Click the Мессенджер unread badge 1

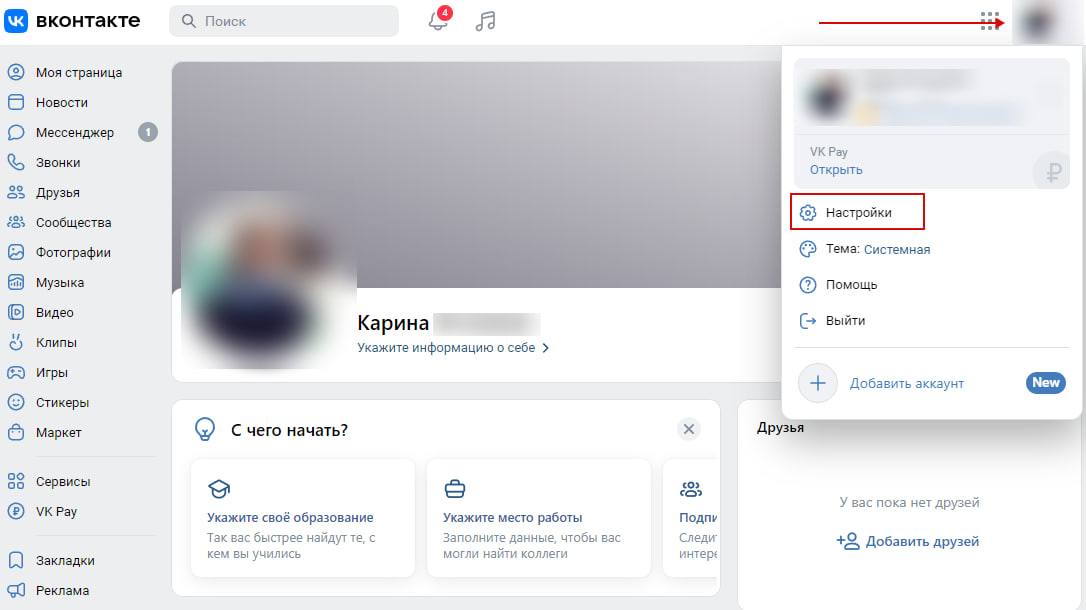coord(148,132)
